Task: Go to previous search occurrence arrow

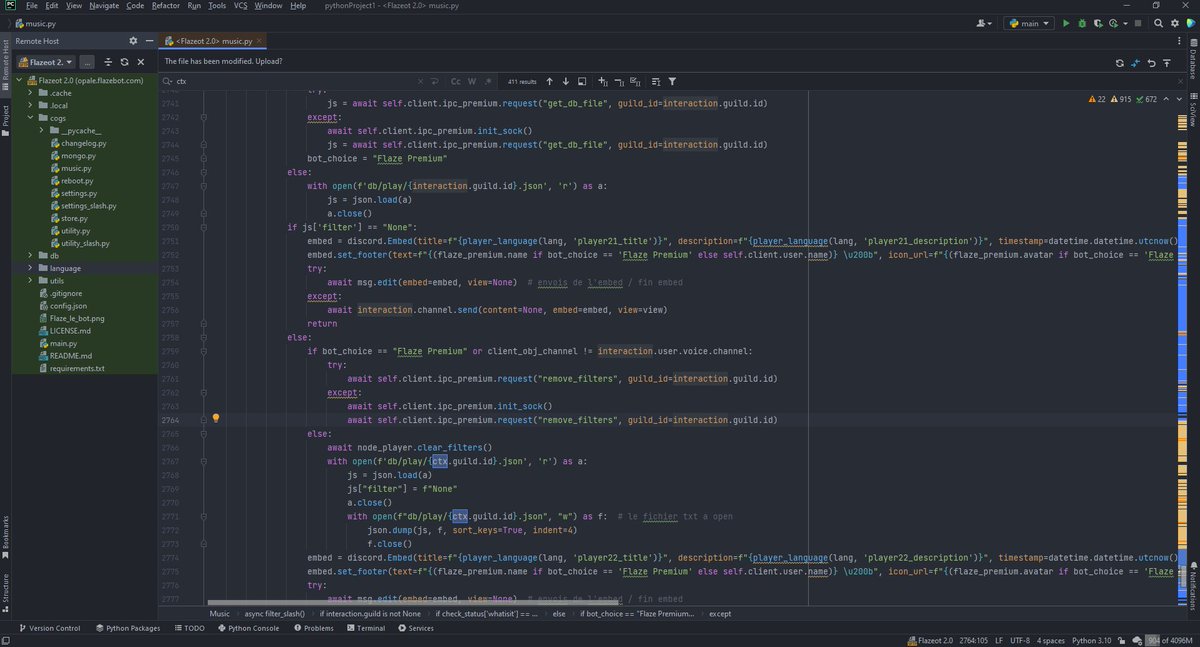Action: tap(549, 81)
